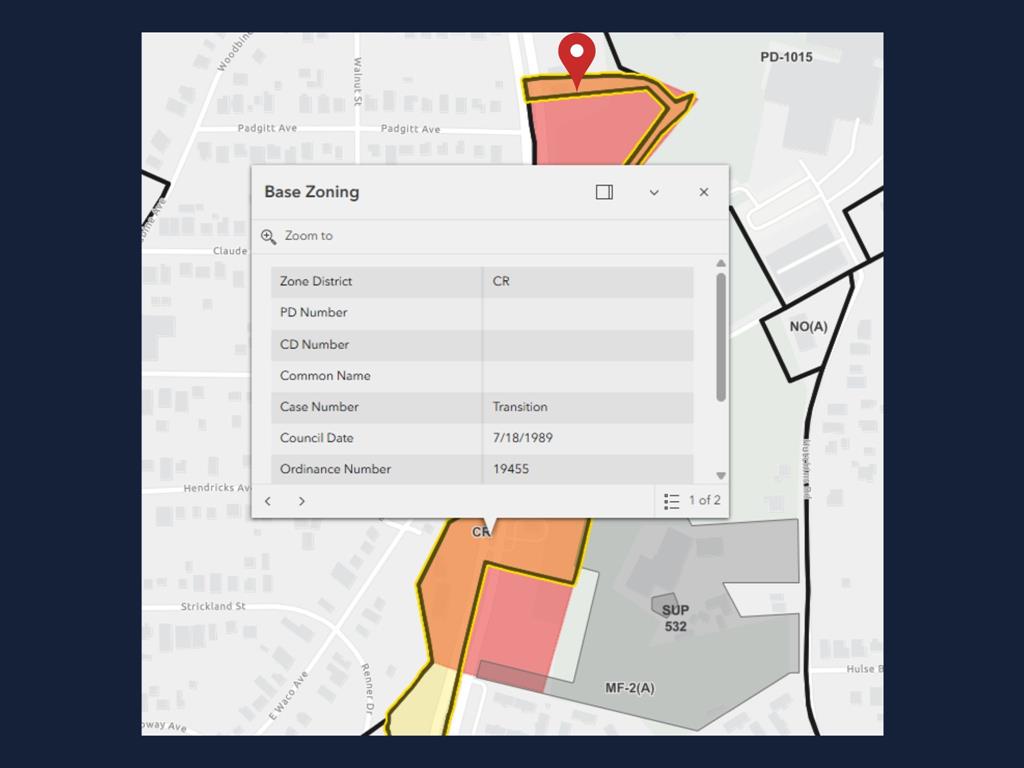Screen dimensions: 1024x768
Task: Open the feature list menu icon
Action: coord(672,501)
